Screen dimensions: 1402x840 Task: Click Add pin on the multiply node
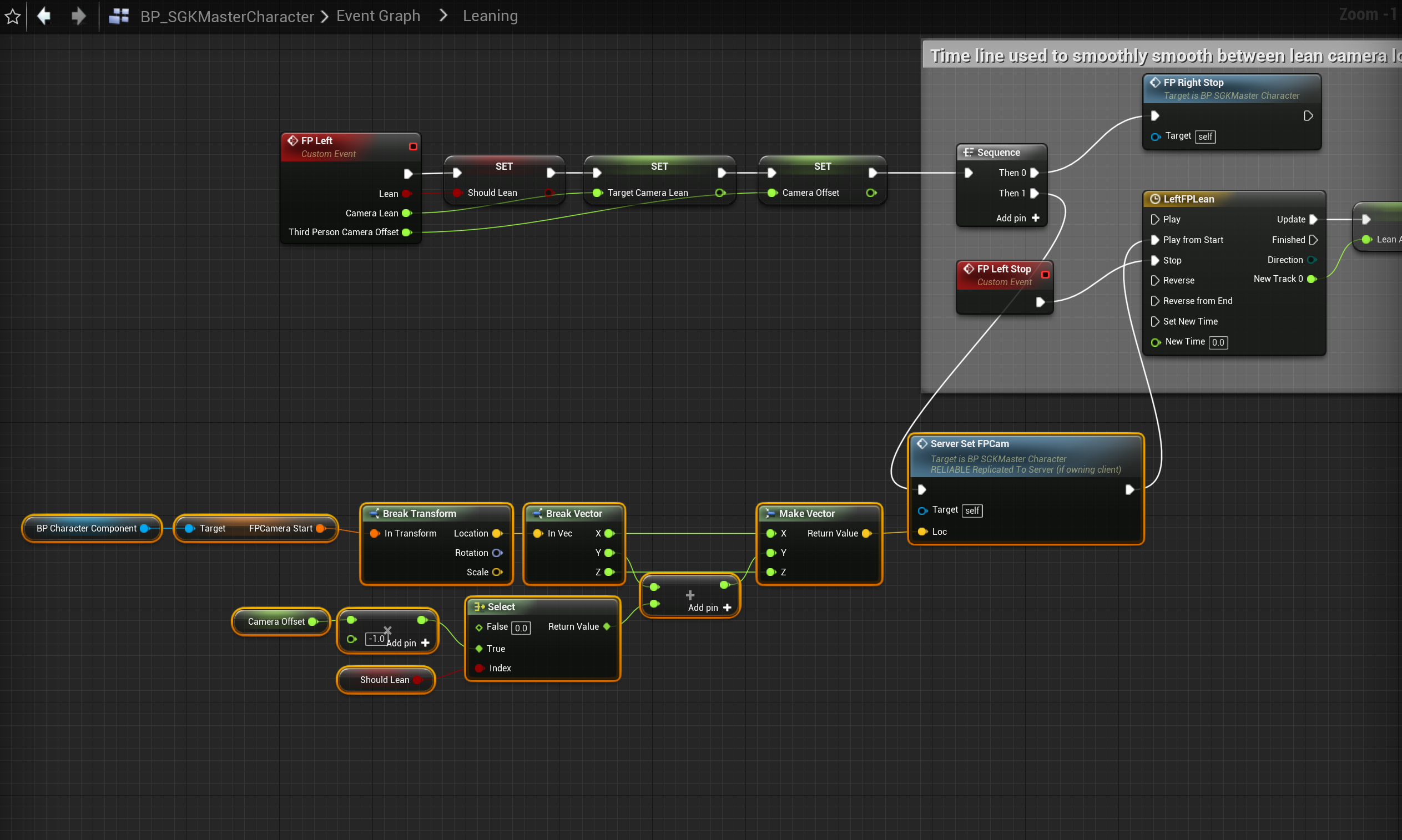coord(409,643)
